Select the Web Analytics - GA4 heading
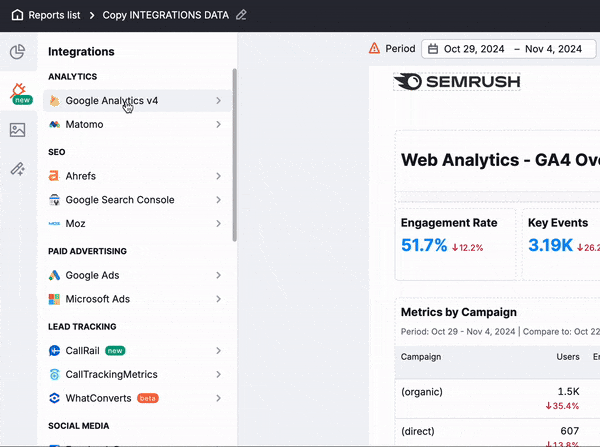This screenshot has height=447, width=600. coord(500,160)
